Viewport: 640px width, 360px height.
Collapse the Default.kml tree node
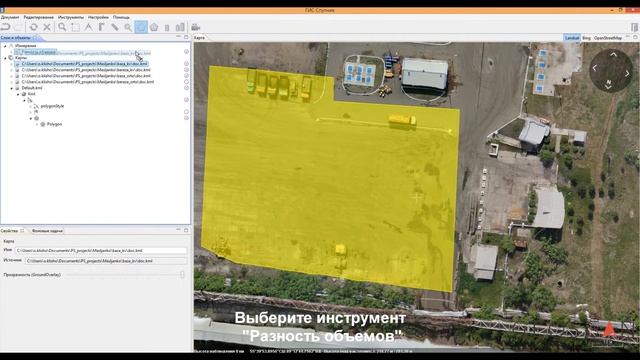12,88
